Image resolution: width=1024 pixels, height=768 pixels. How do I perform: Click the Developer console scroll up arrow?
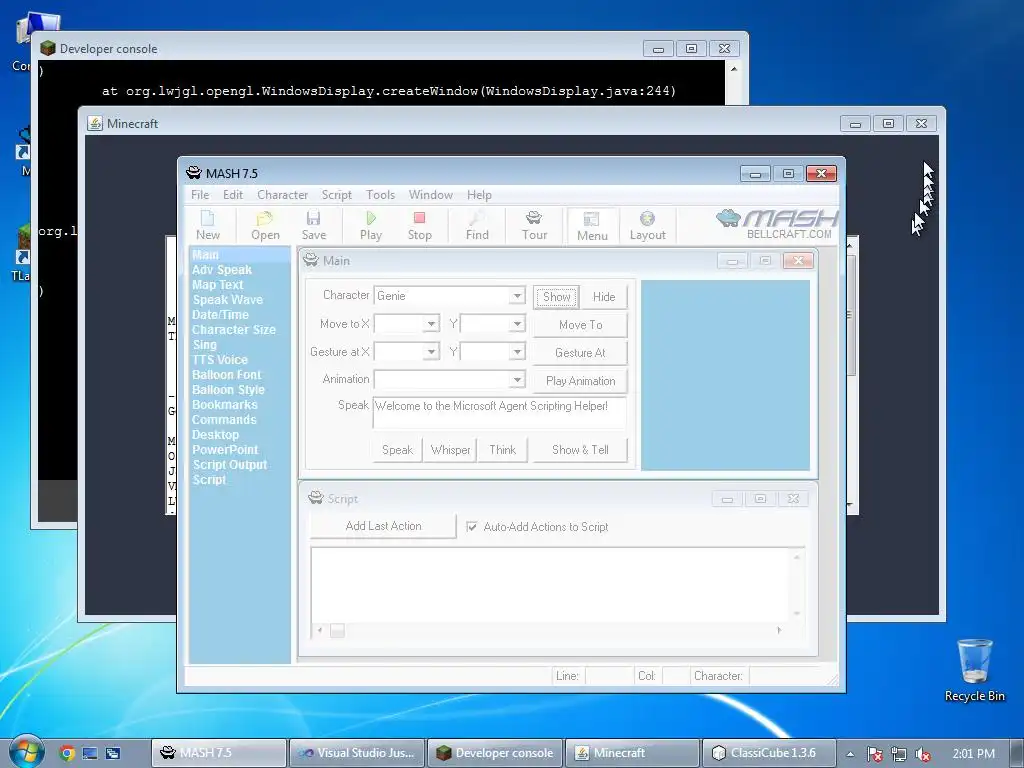pos(733,69)
